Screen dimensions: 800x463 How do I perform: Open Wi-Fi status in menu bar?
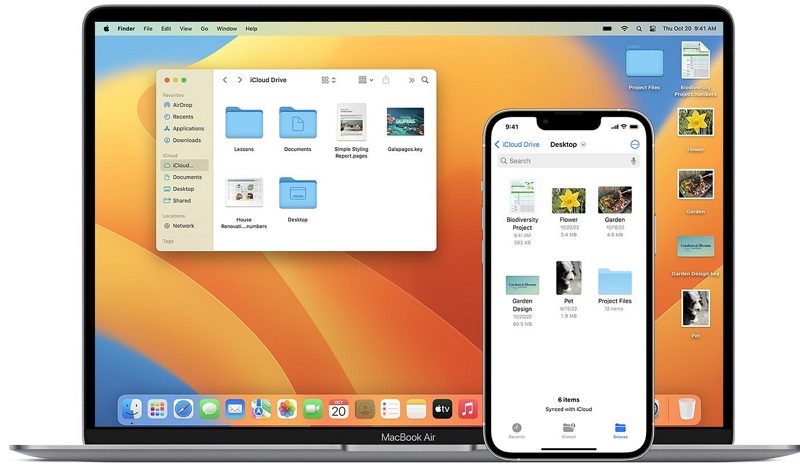point(624,29)
